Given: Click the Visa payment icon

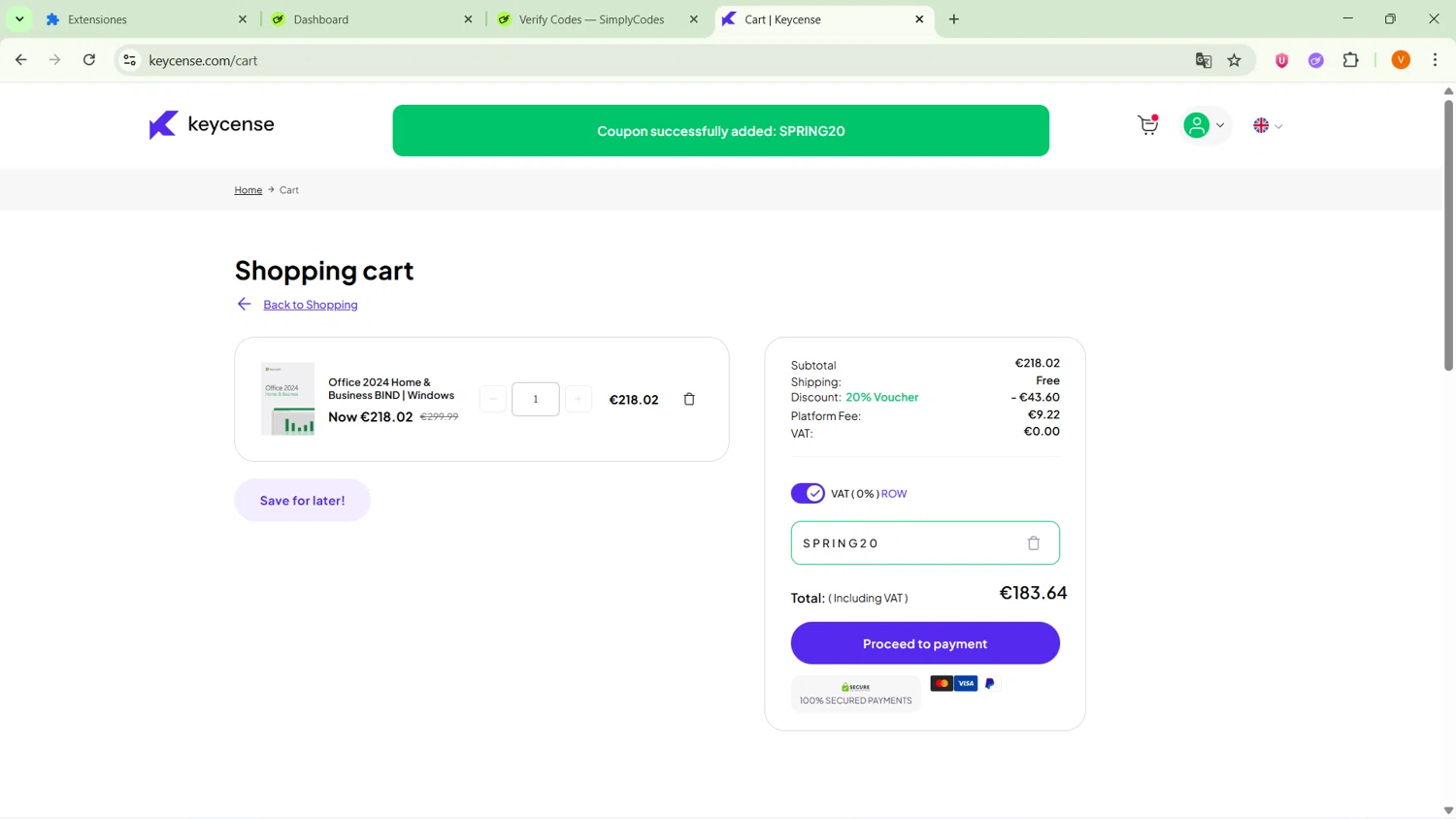Looking at the screenshot, I should point(966,684).
